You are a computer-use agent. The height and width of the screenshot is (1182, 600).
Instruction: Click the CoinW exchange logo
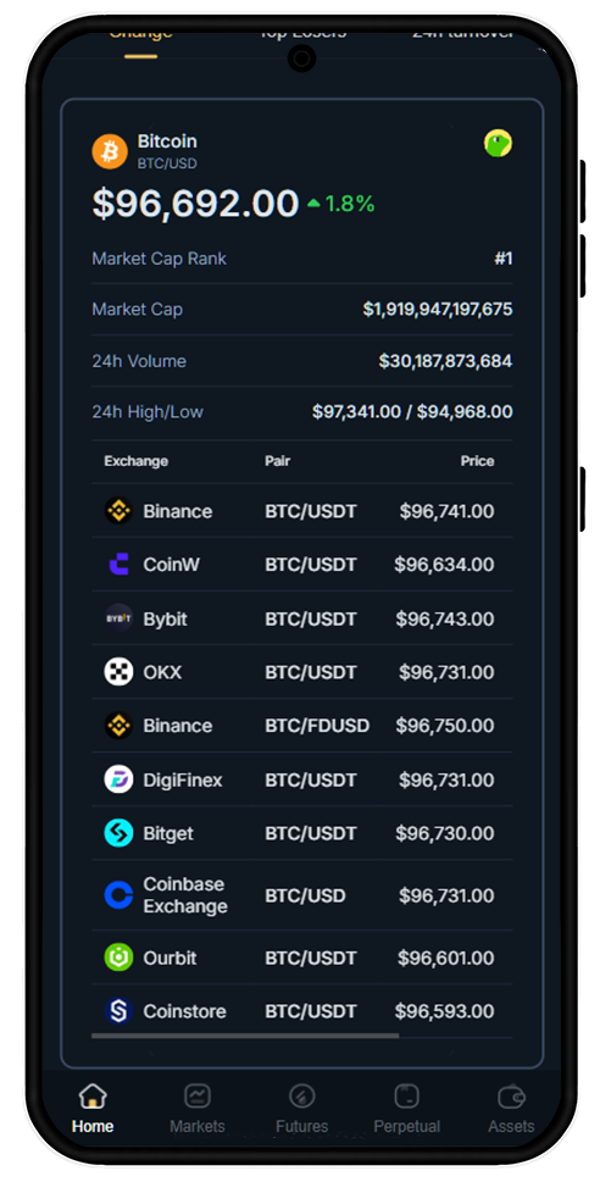tap(119, 565)
